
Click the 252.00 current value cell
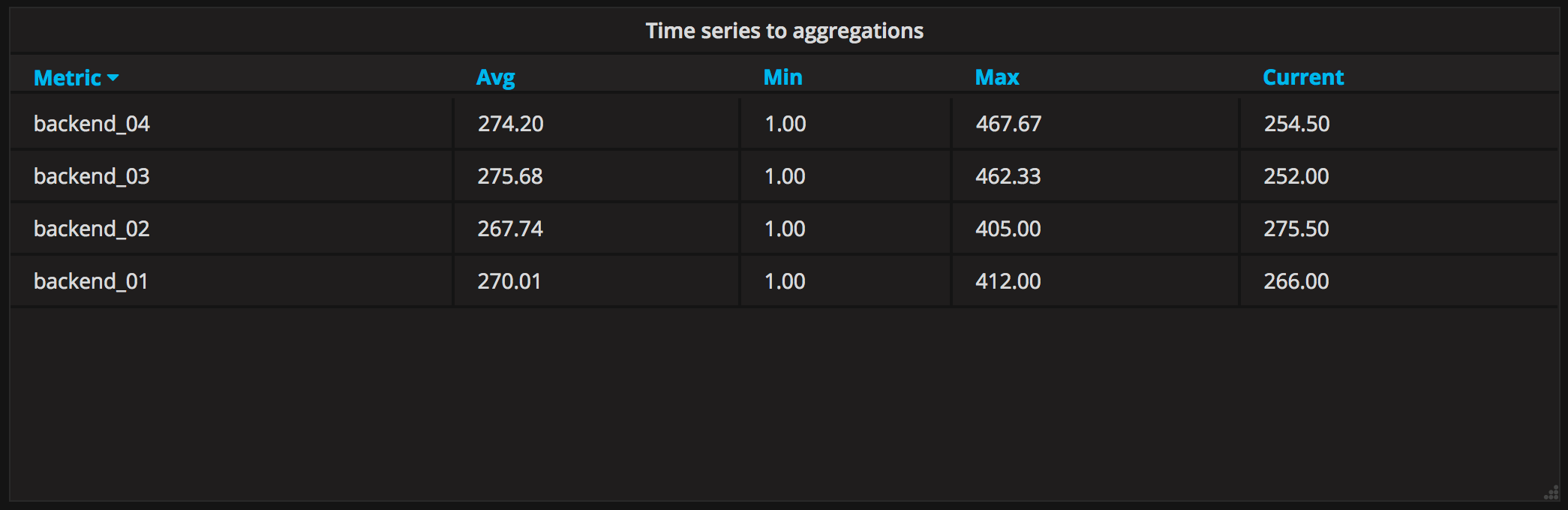point(1296,176)
